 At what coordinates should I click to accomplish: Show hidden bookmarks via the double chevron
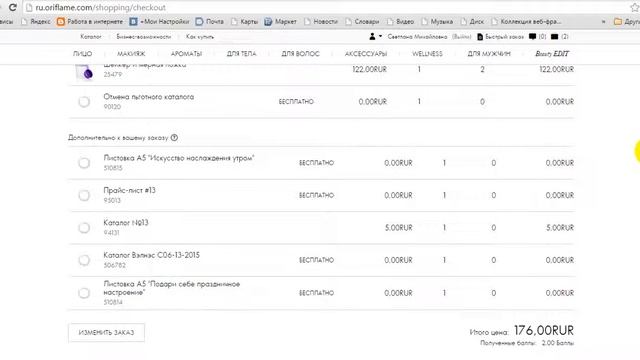coord(603,22)
